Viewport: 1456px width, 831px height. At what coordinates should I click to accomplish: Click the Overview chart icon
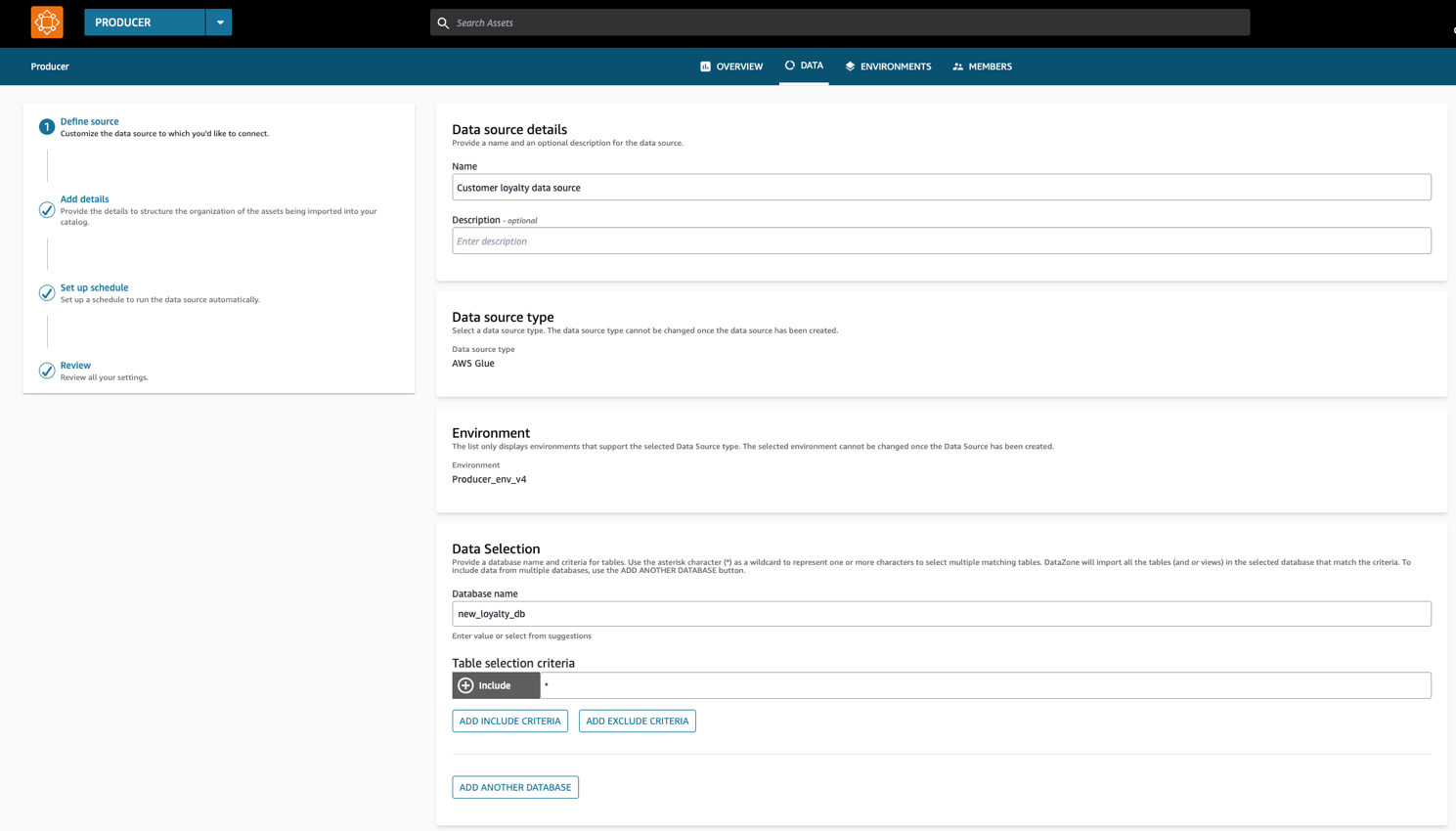pos(705,66)
